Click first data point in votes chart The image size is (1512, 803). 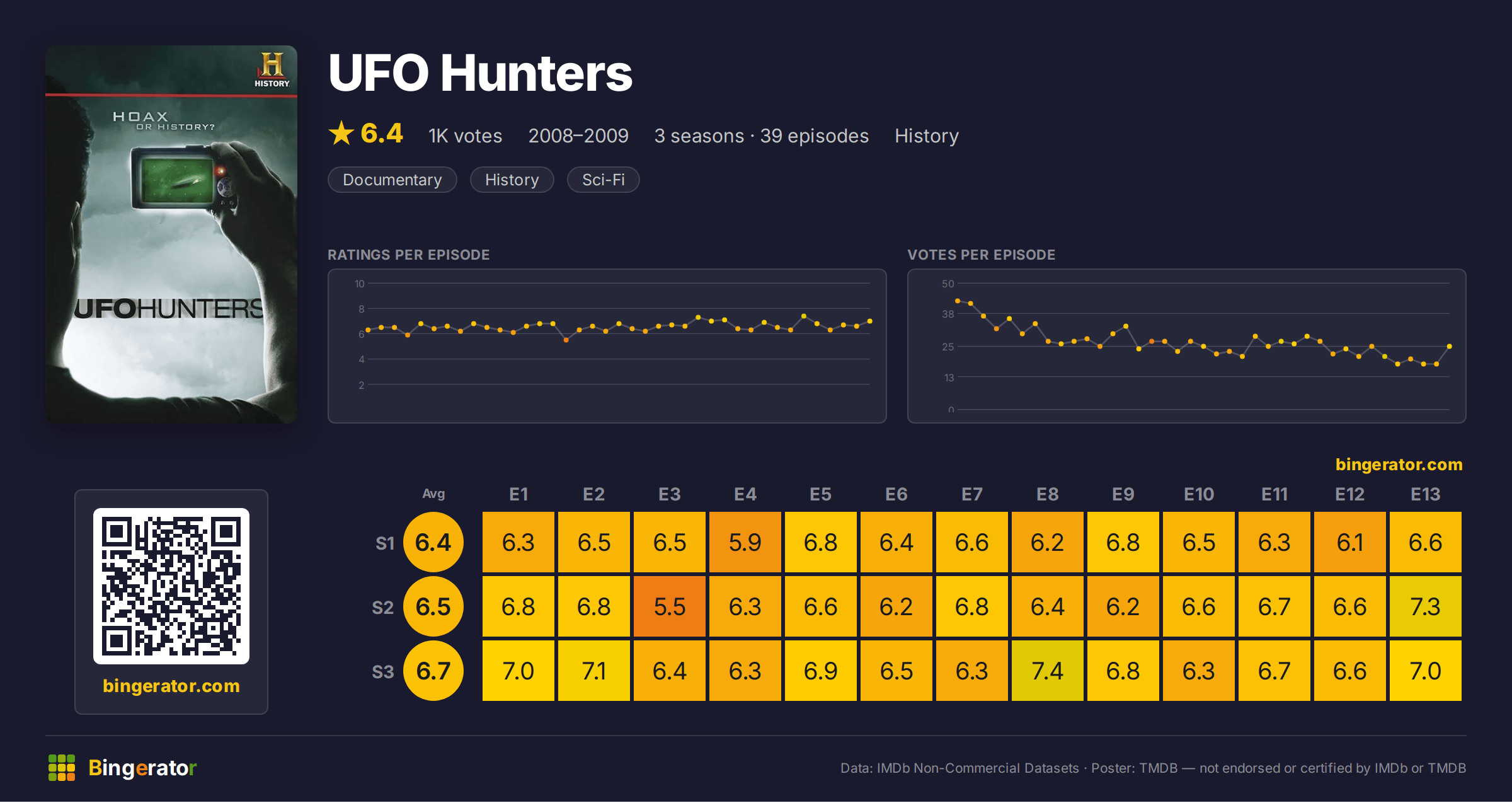[x=958, y=301]
